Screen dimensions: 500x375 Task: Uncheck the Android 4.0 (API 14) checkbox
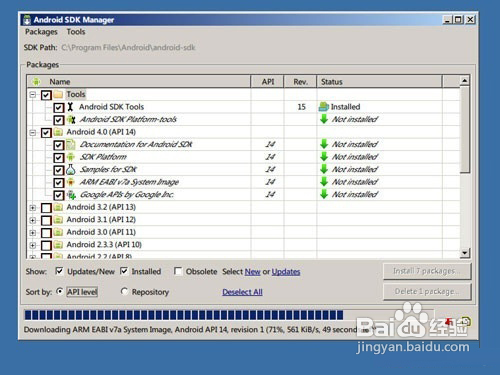pyautogui.click(x=46, y=133)
